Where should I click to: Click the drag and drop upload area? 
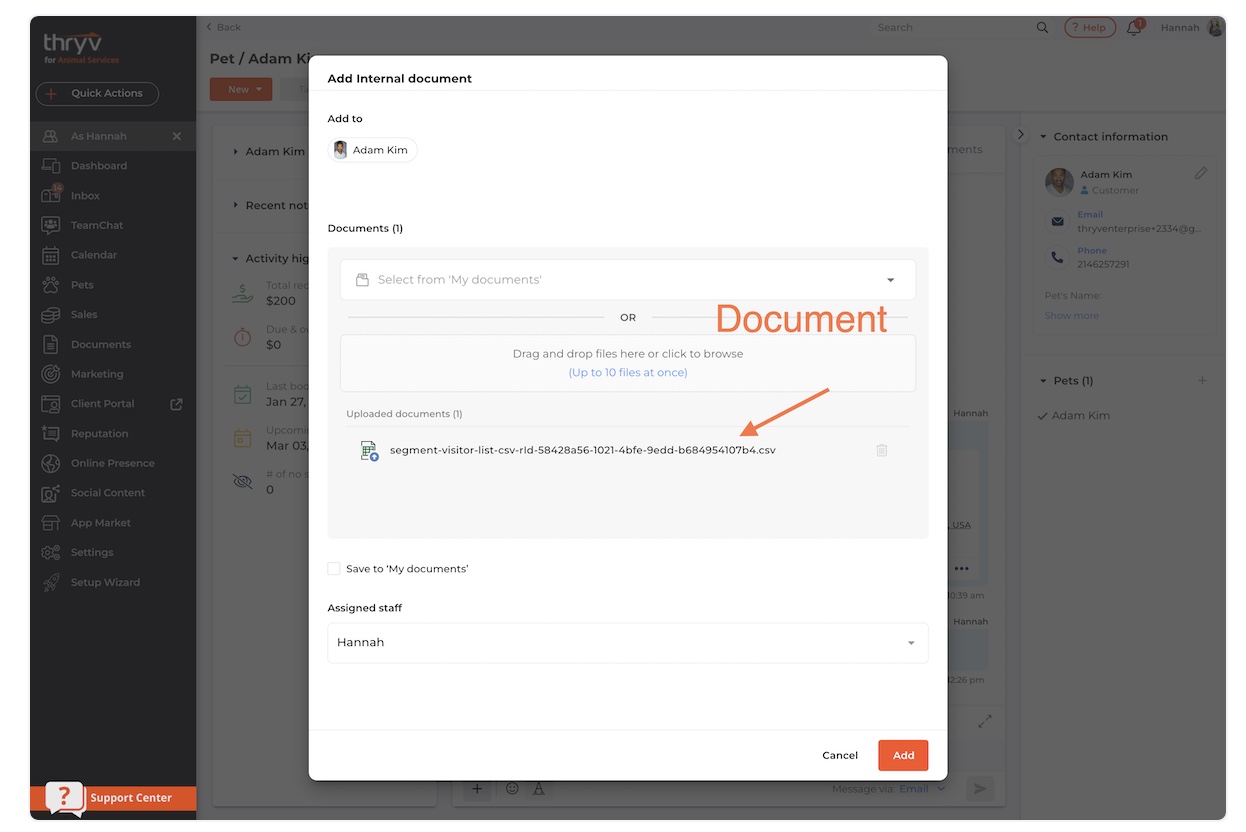pyautogui.click(x=627, y=362)
